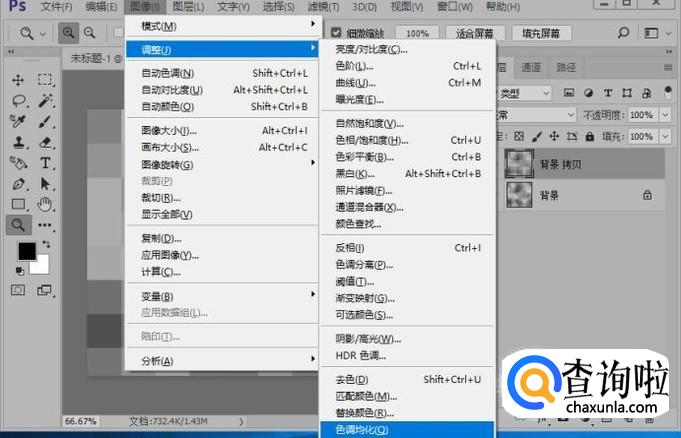The height and width of the screenshot is (438, 681).
Task: Click the 填充屏幕 button
Action: [x=541, y=33]
